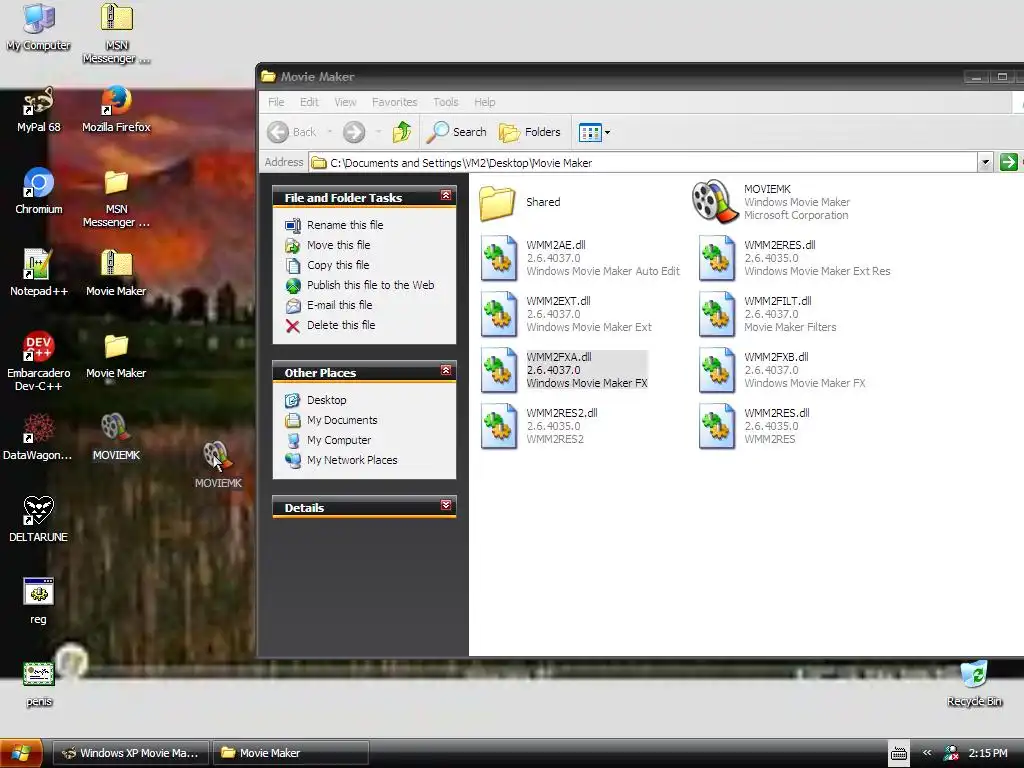Viewport: 1024px width, 768px height.
Task: Click the taskbar clock showing 2:15 PM
Action: (988, 754)
